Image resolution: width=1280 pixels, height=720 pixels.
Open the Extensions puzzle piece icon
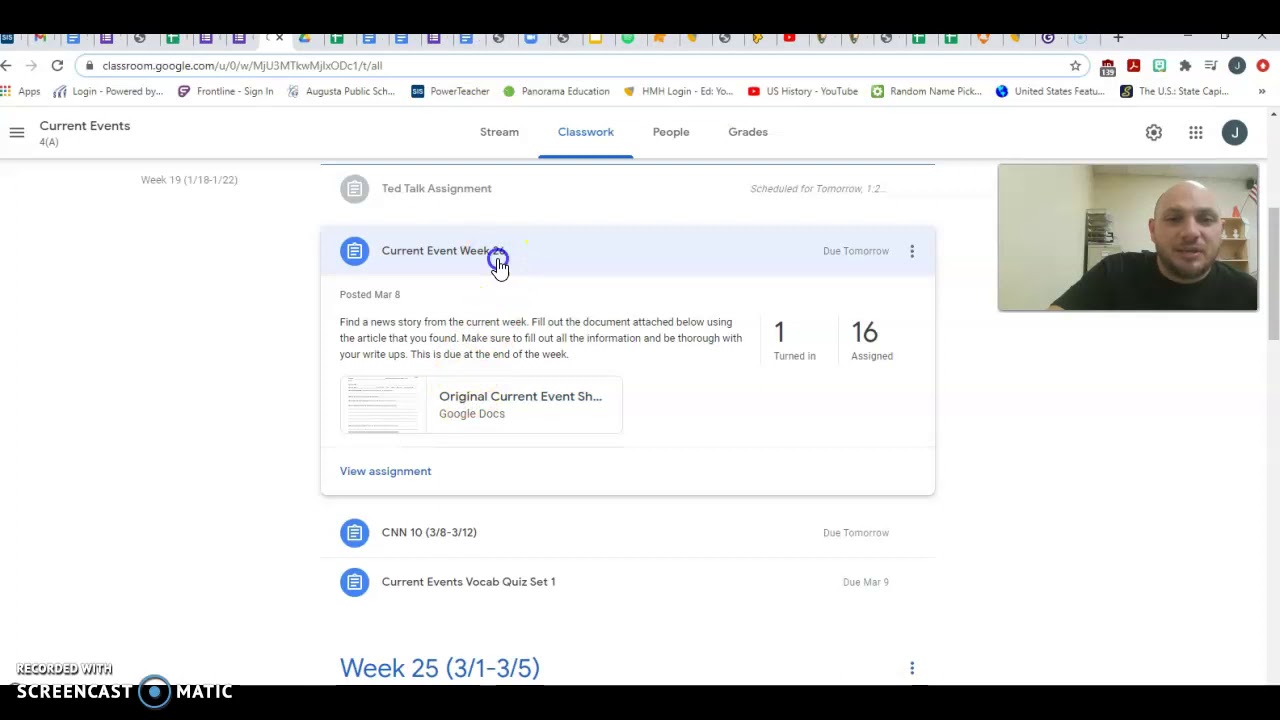[1185, 65]
